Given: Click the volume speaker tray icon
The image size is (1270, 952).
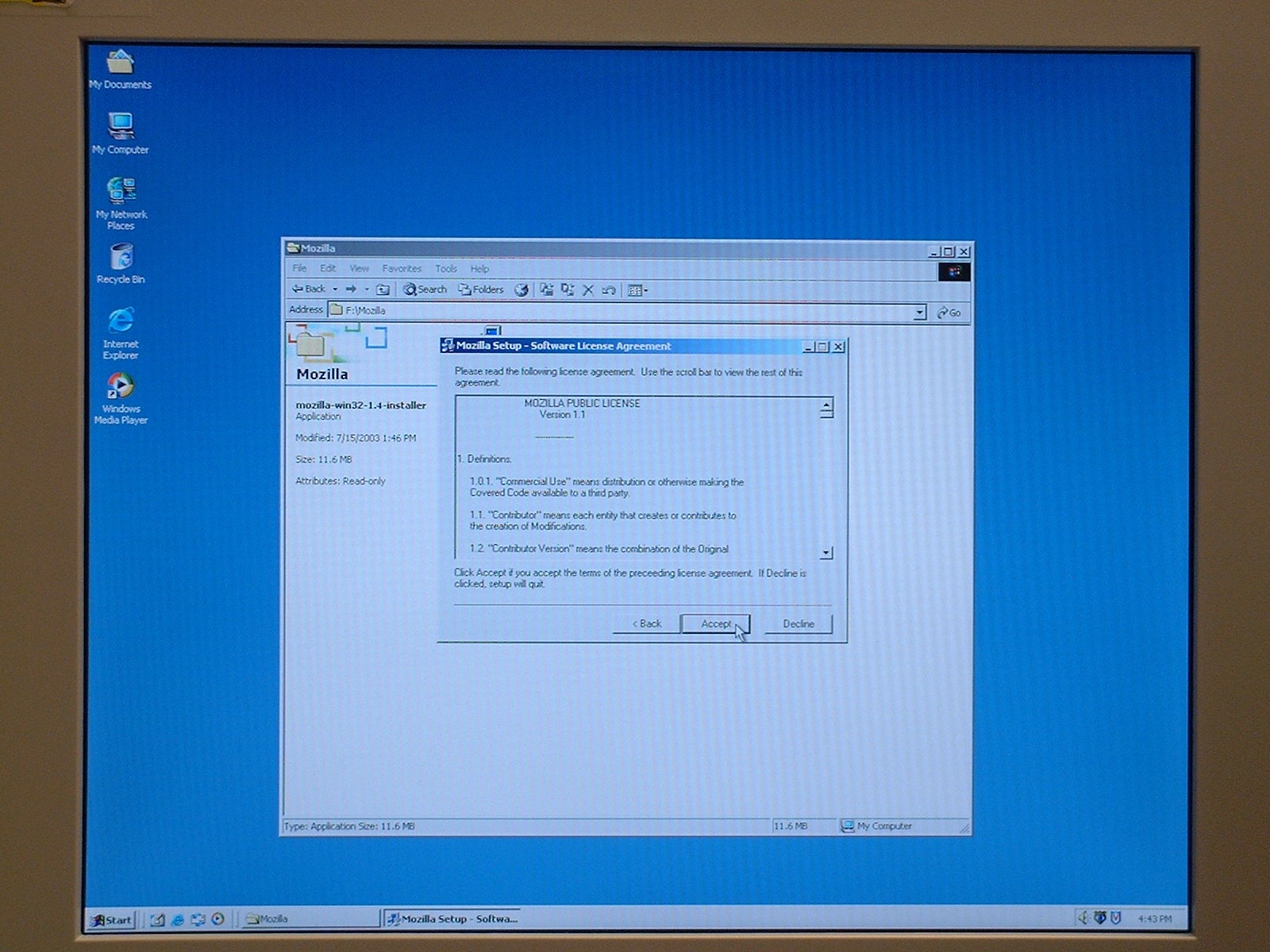Looking at the screenshot, I should pyautogui.click(x=1083, y=918).
